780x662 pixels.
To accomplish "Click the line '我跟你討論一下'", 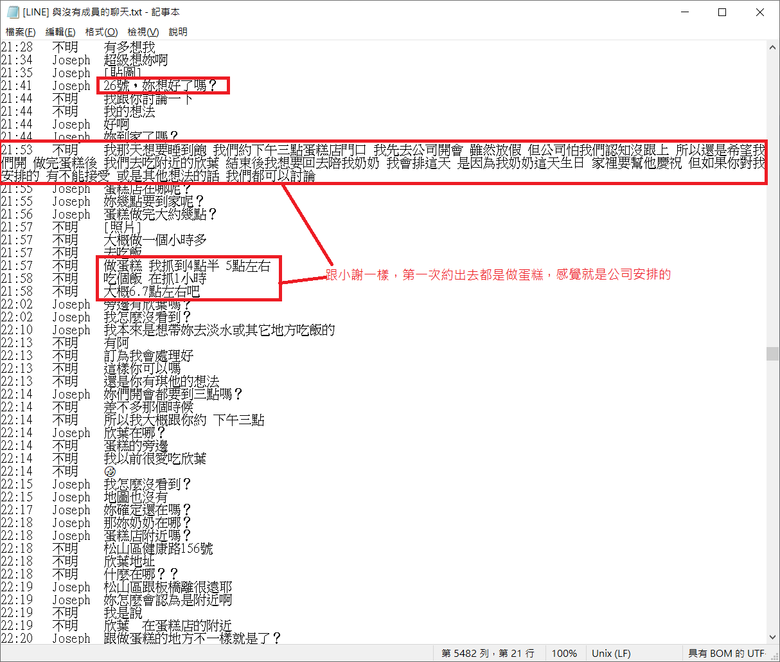I will click(x=148, y=98).
